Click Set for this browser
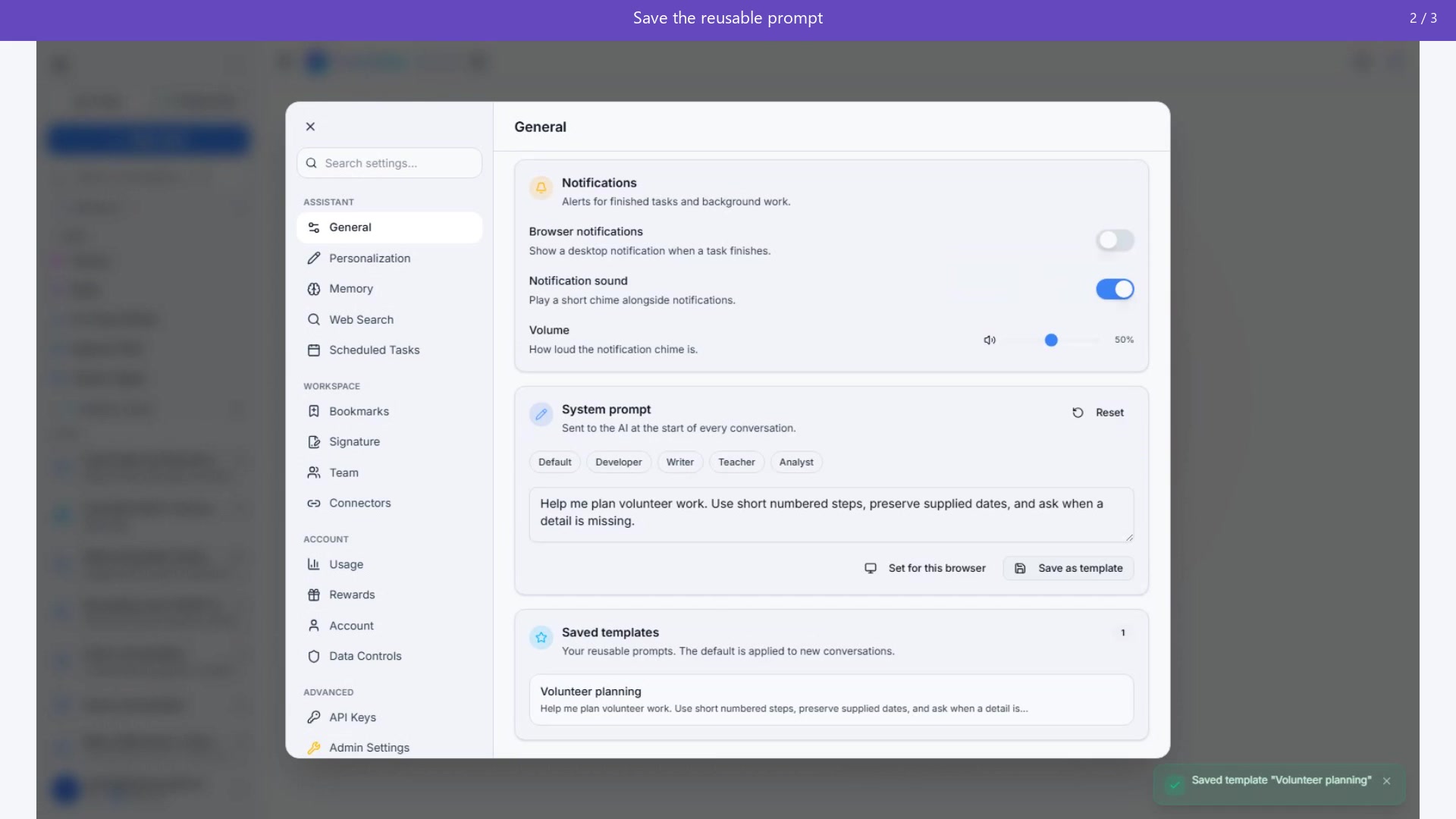The height and width of the screenshot is (819, 1456). tap(925, 568)
